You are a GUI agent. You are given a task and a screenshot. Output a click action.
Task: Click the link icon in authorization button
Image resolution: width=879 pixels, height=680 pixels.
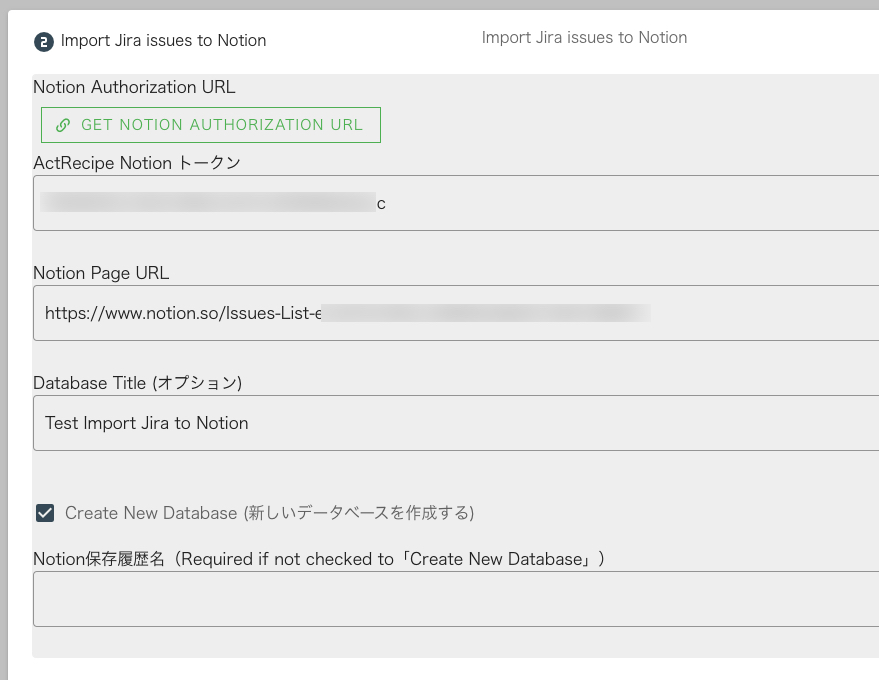coord(63,125)
